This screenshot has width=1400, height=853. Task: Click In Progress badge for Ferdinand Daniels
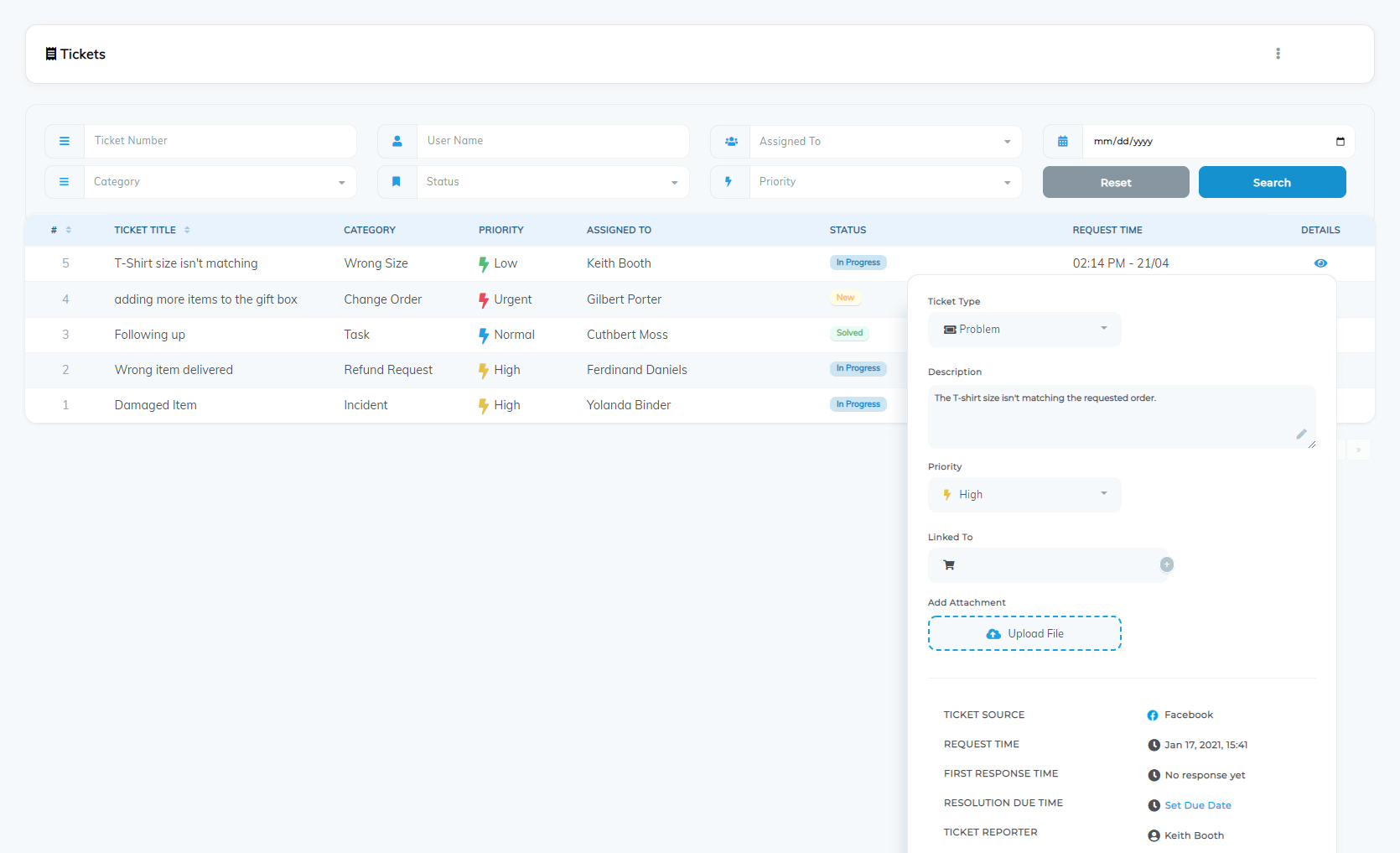[858, 368]
